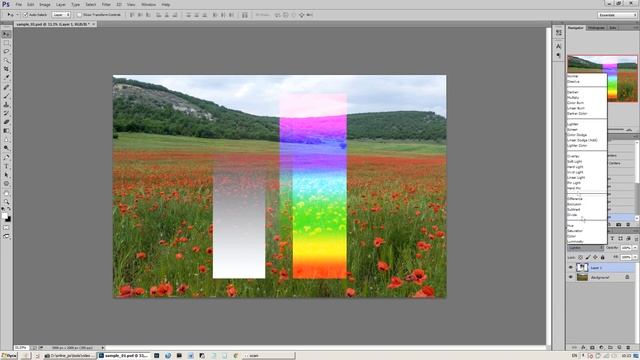The width and height of the screenshot is (640, 360).
Task: Click the delete layer trash icon
Action: coord(628,347)
